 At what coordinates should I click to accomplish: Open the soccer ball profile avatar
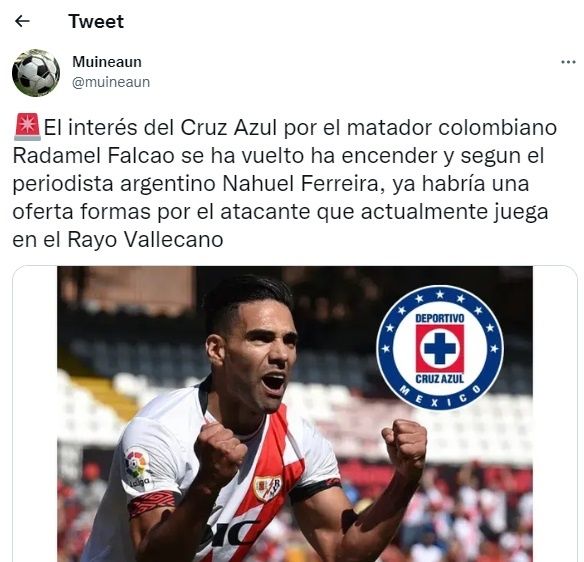click(36, 73)
